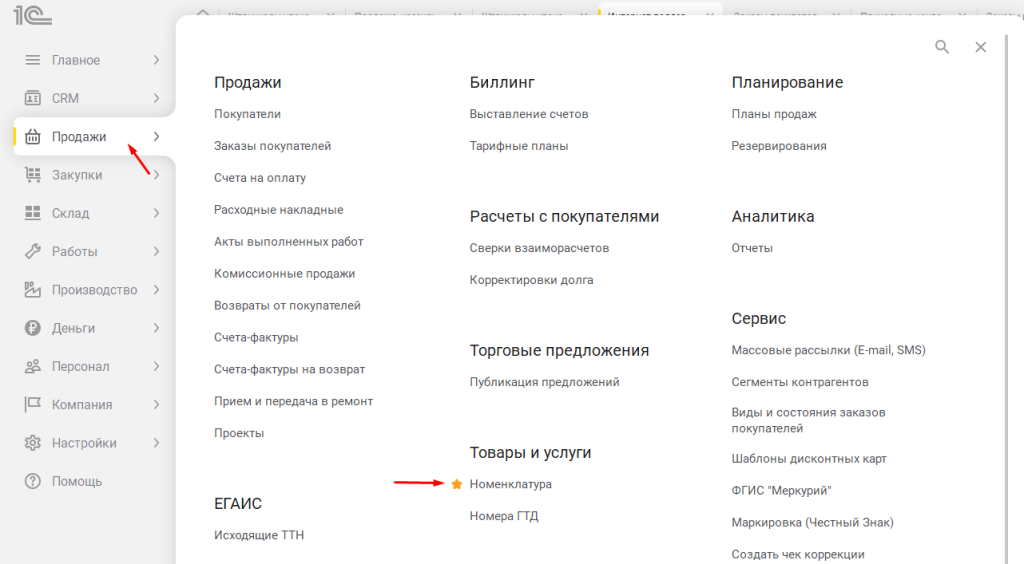Open Маркировка (Честный Знак)
The width and height of the screenshot is (1024, 564).
coord(812,523)
